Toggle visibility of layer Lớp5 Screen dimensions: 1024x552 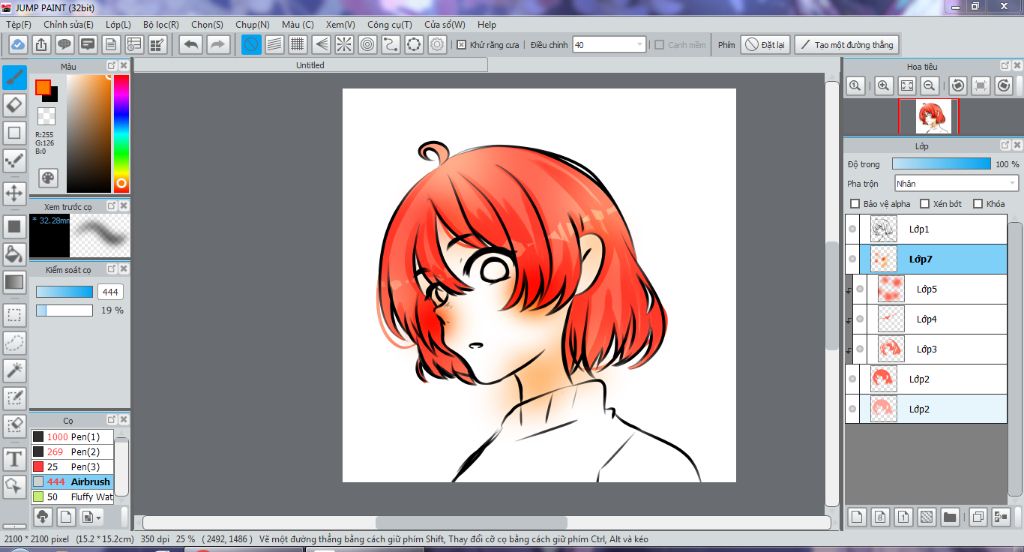(860, 289)
